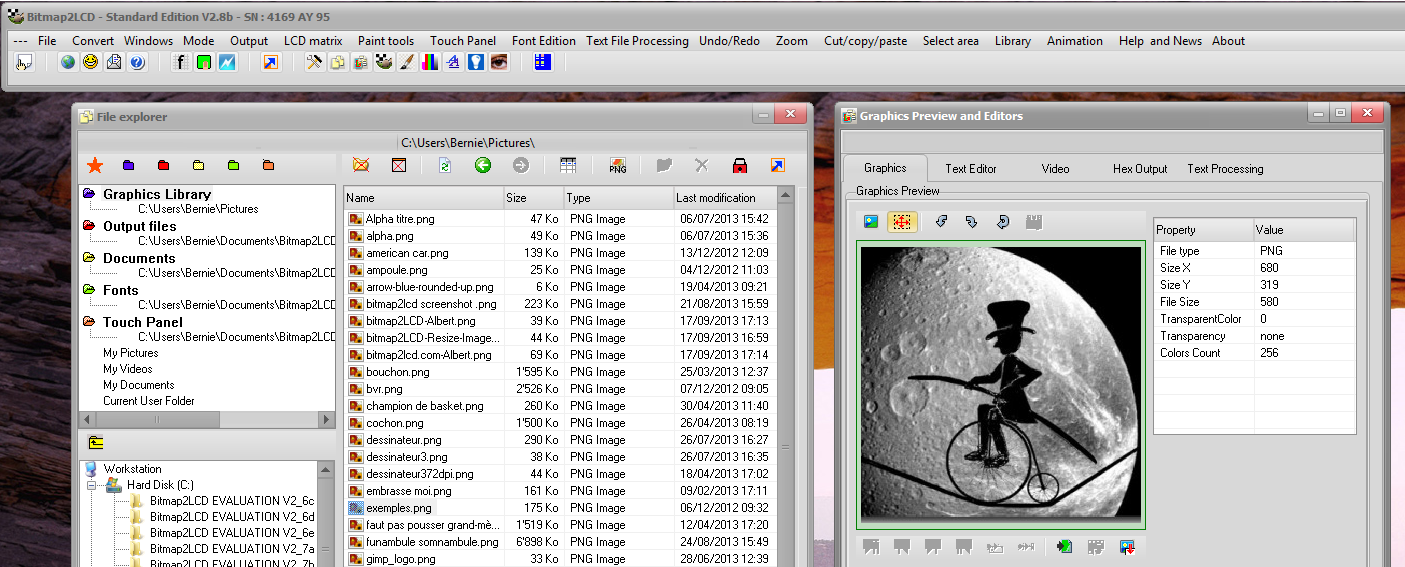Click the purple folder shortcut icon
The image size is (1405, 567).
click(128, 165)
